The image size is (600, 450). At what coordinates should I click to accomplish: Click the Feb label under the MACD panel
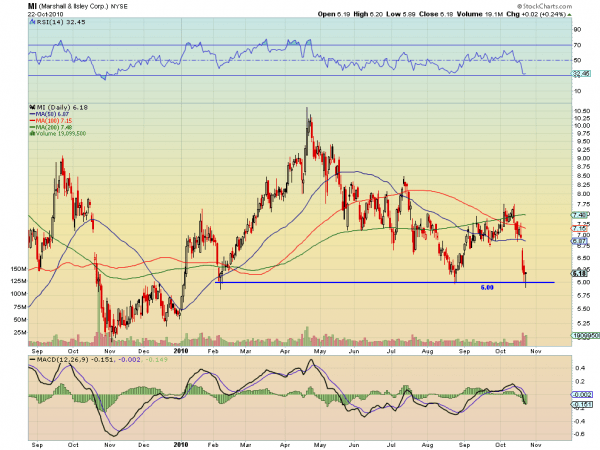213,445
